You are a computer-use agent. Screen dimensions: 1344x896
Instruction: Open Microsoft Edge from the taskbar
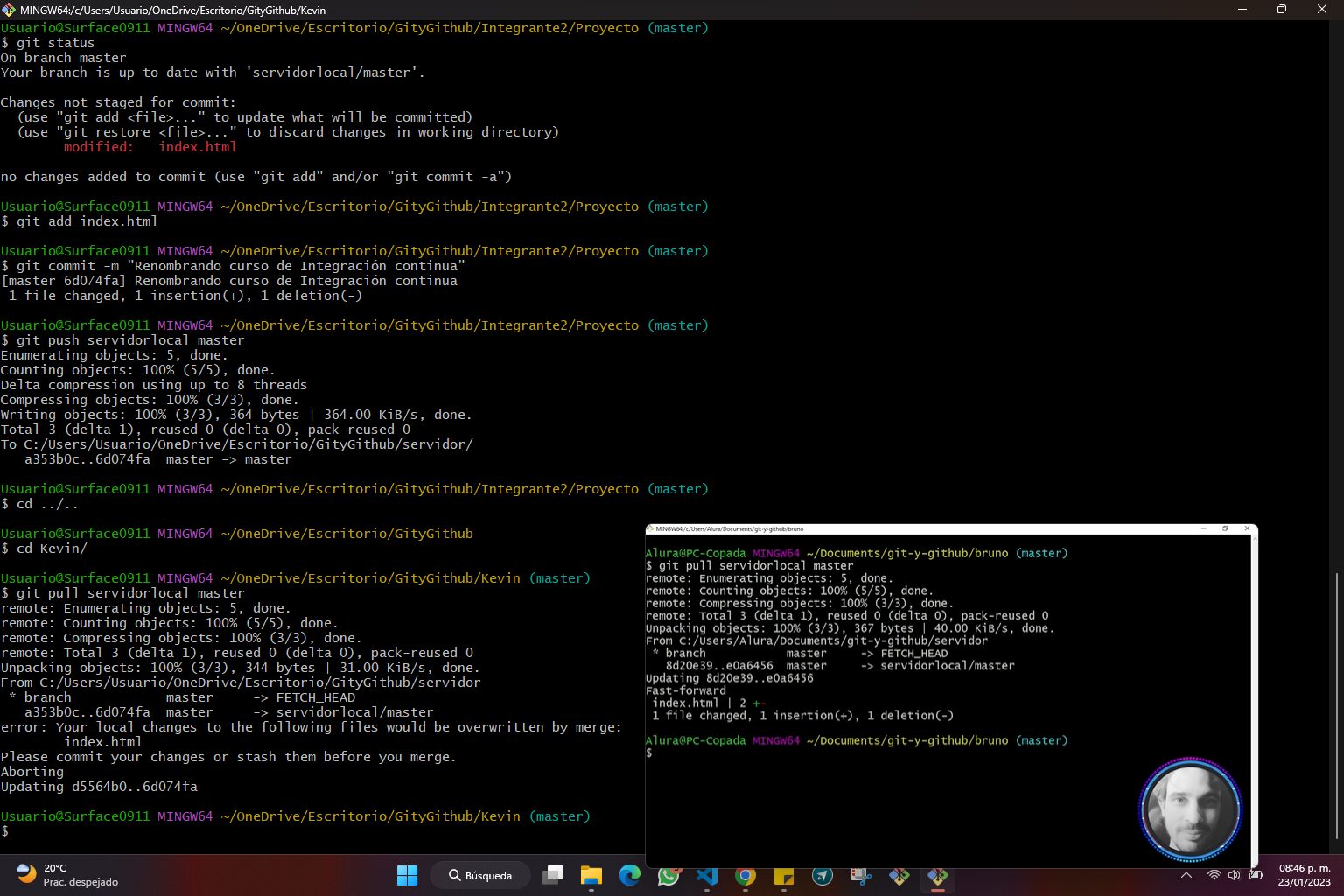[630, 875]
